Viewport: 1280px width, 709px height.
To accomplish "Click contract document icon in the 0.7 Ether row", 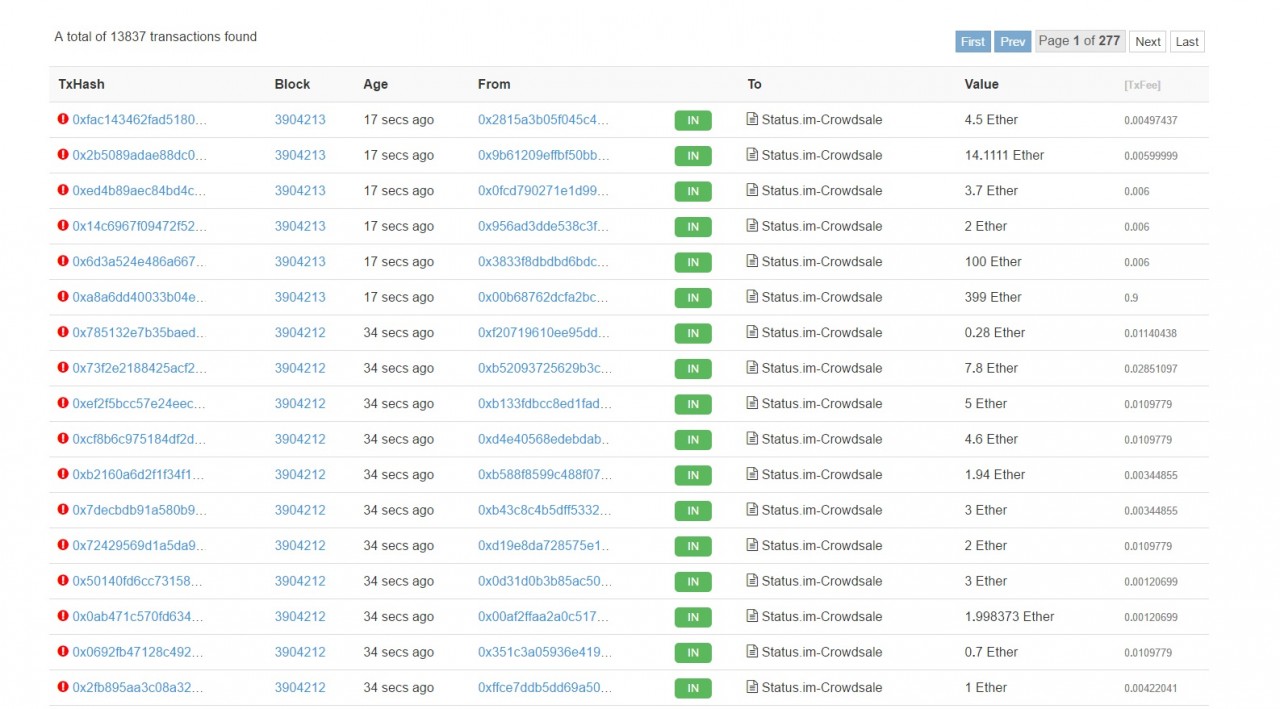I will [753, 652].
